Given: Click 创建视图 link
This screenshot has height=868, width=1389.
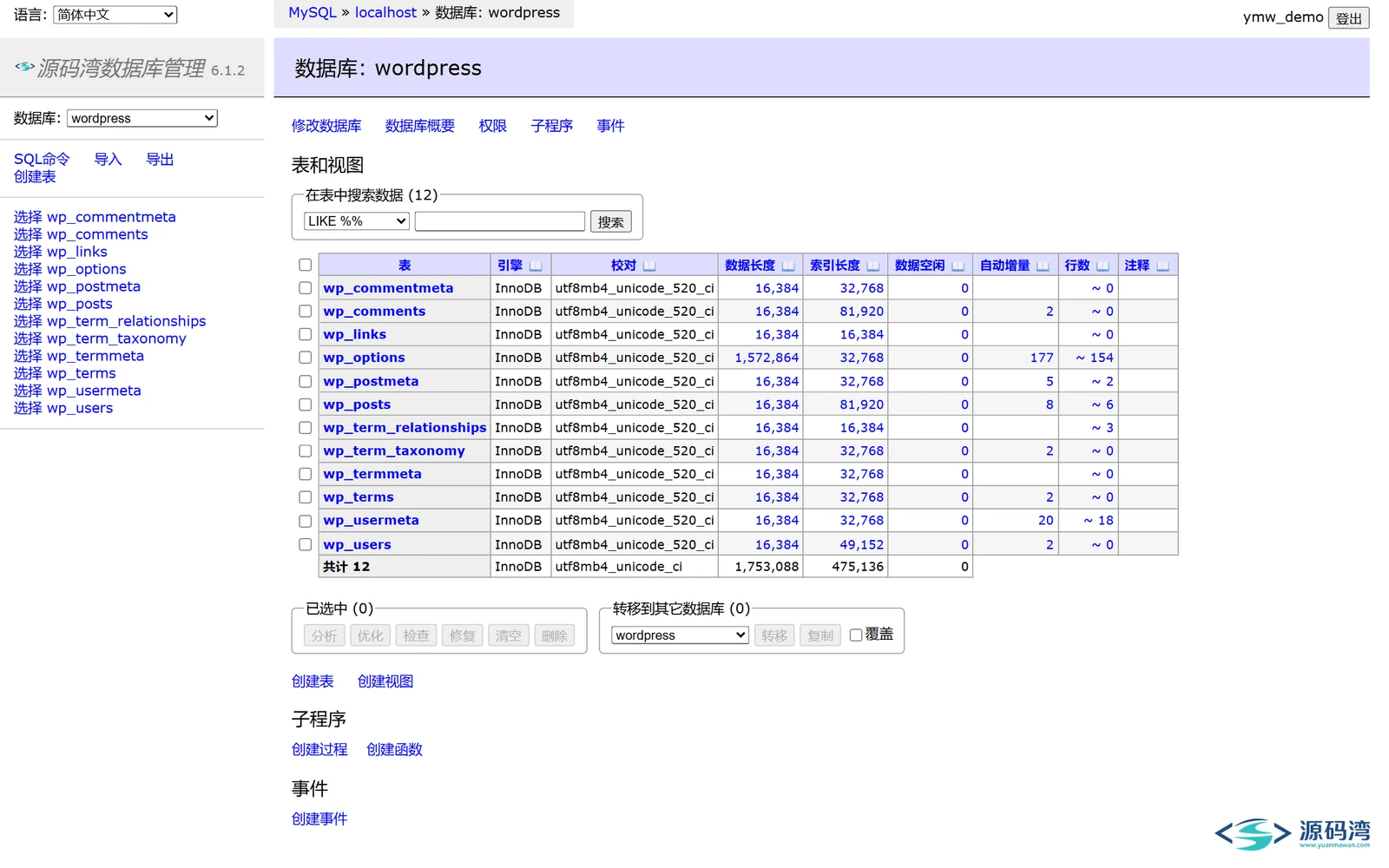Looking at the screenshot, I should (385, 681).
